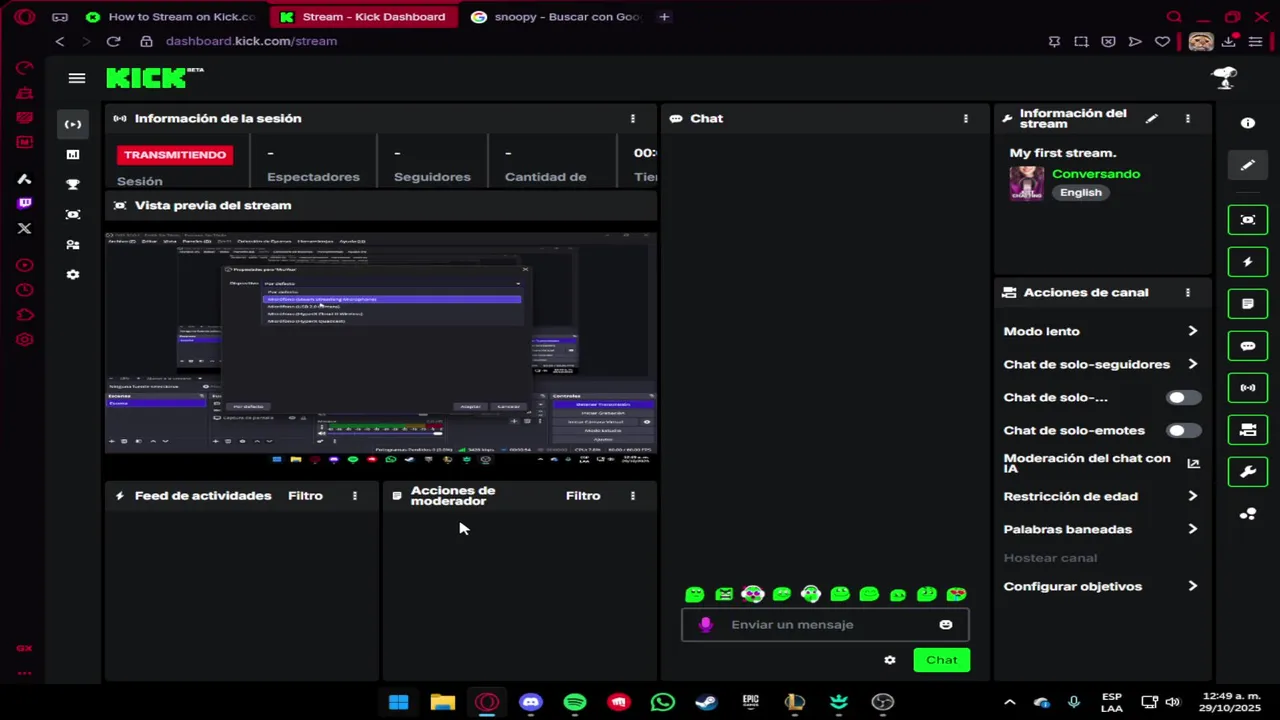The width and height of the screenshot is (1280, 720).
Task: Toggle the moderator actions note widget icon
Action: coord(1248,304)
